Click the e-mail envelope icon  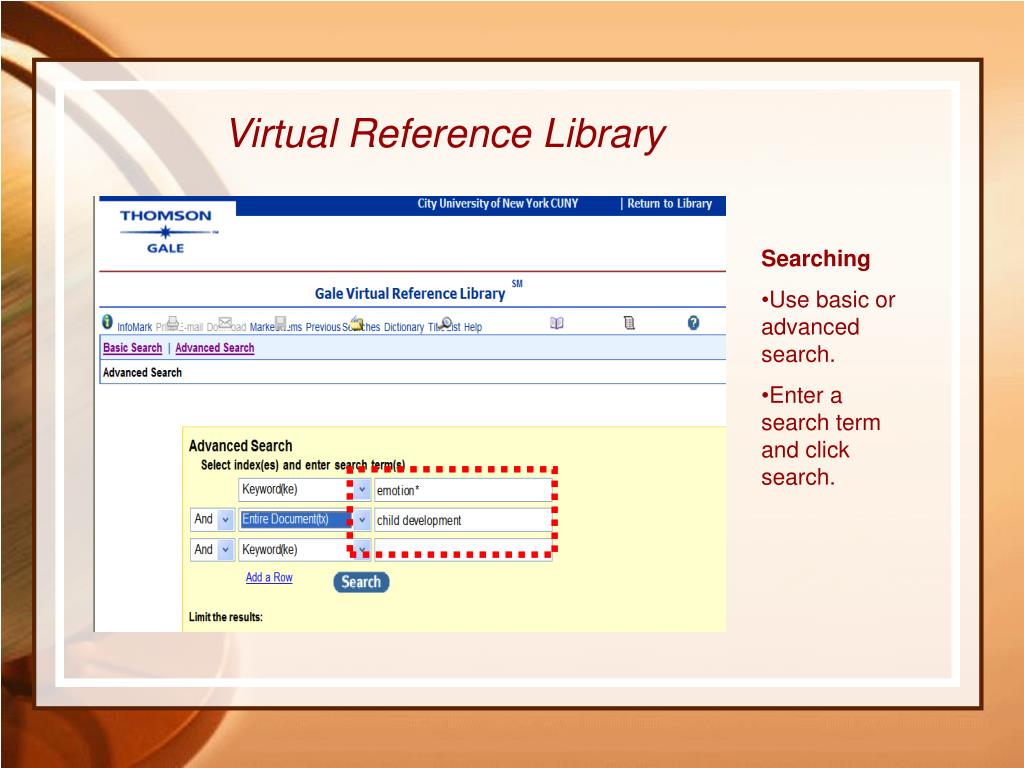[225, 322]
